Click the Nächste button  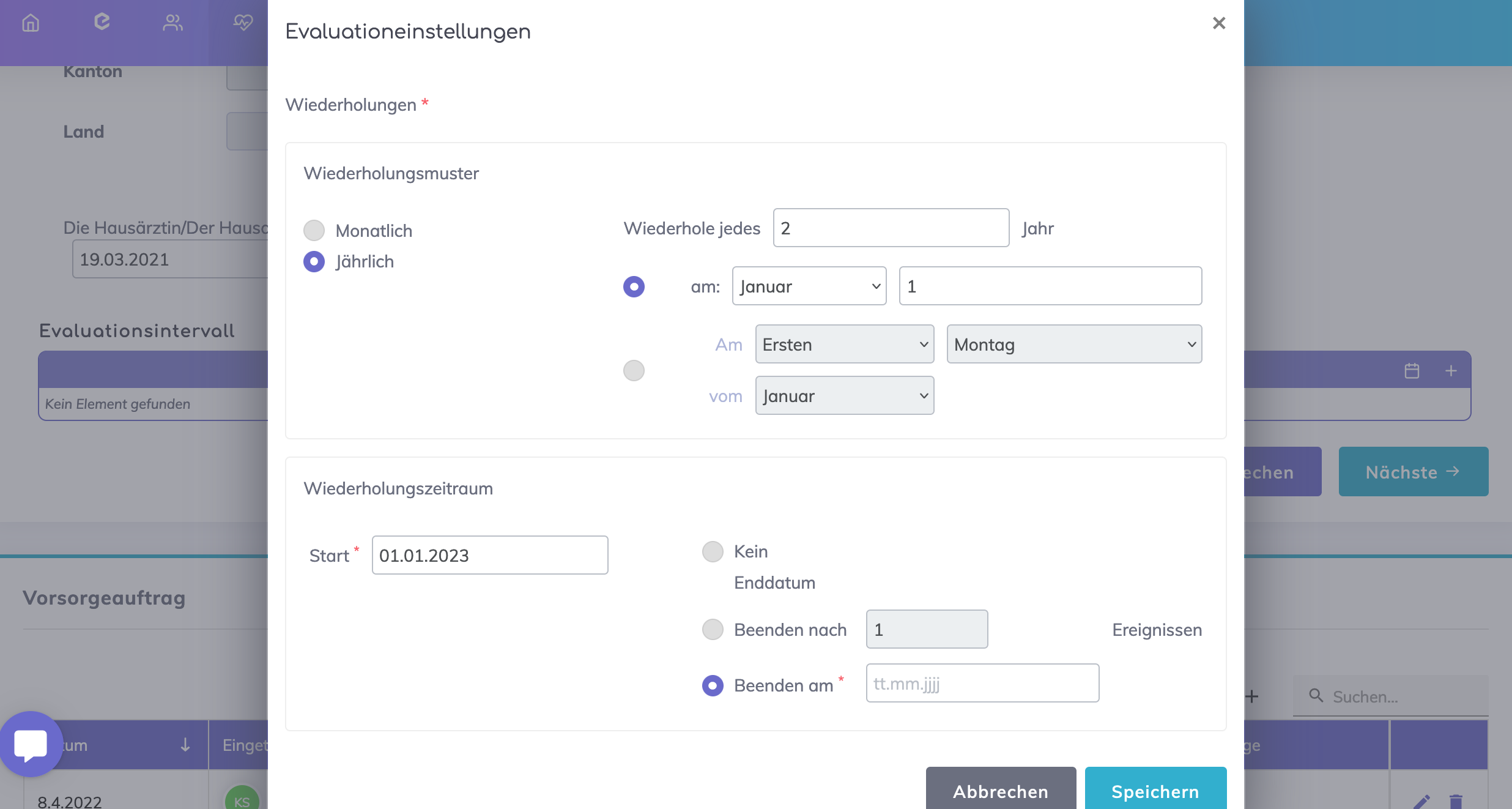[x=1413, y=471]
